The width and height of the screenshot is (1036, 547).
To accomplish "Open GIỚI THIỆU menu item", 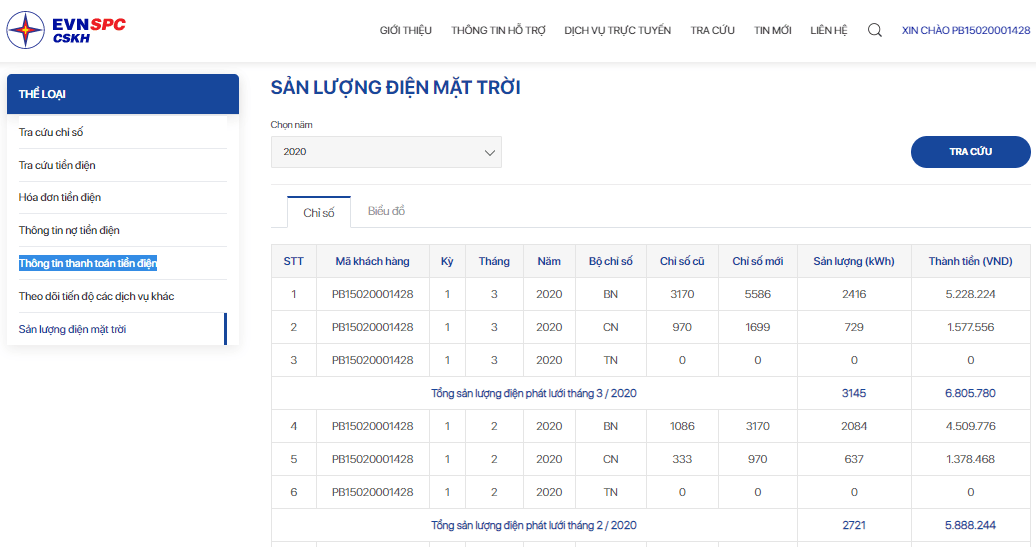I will point(405,30).
